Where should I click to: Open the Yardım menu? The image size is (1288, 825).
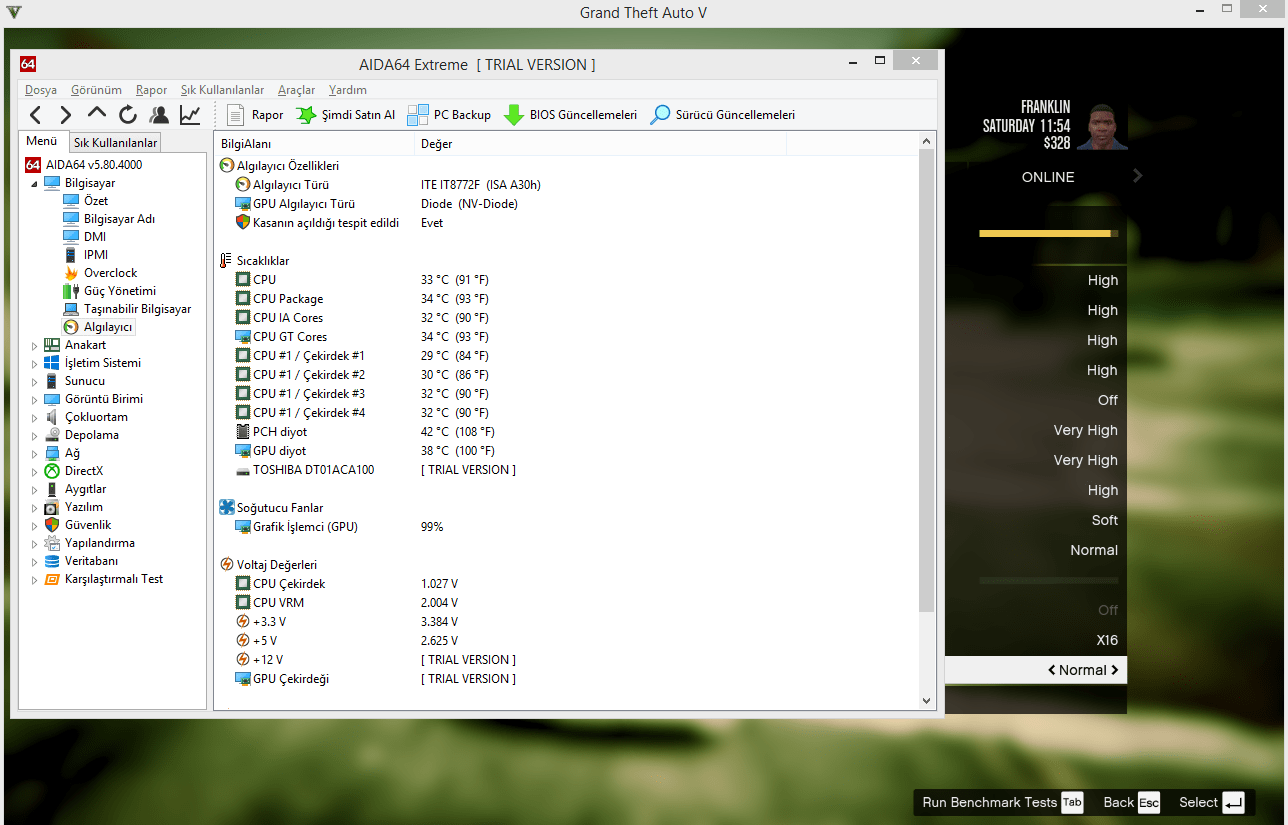coord(348,90)
